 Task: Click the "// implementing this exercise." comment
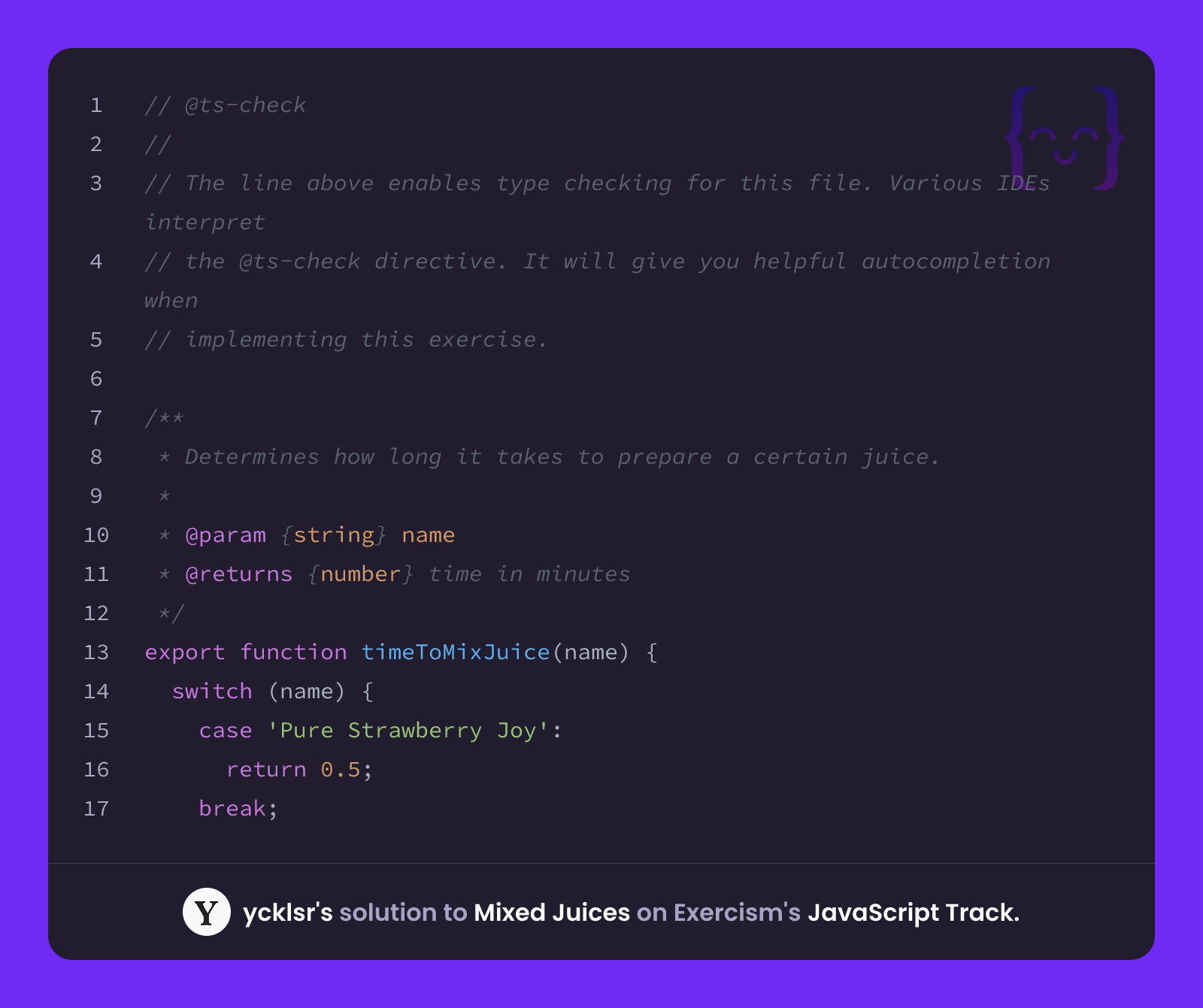[346, 340]
